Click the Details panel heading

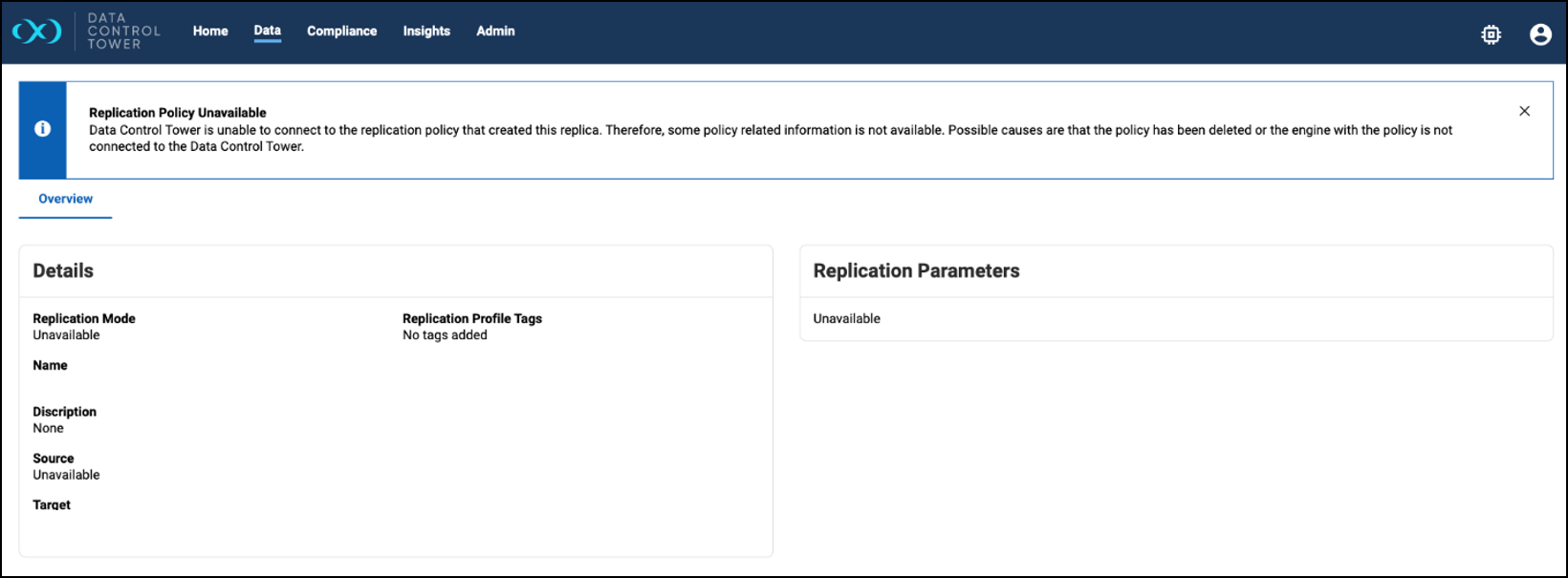coord(63,270)
